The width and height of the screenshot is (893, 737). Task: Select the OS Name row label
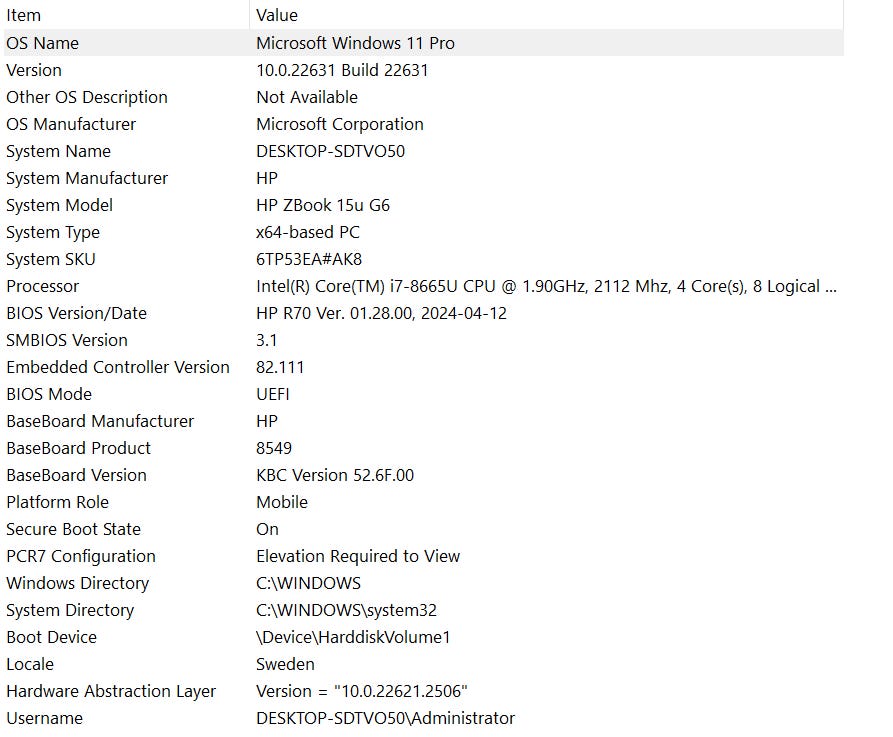click(x=43, y=43)
